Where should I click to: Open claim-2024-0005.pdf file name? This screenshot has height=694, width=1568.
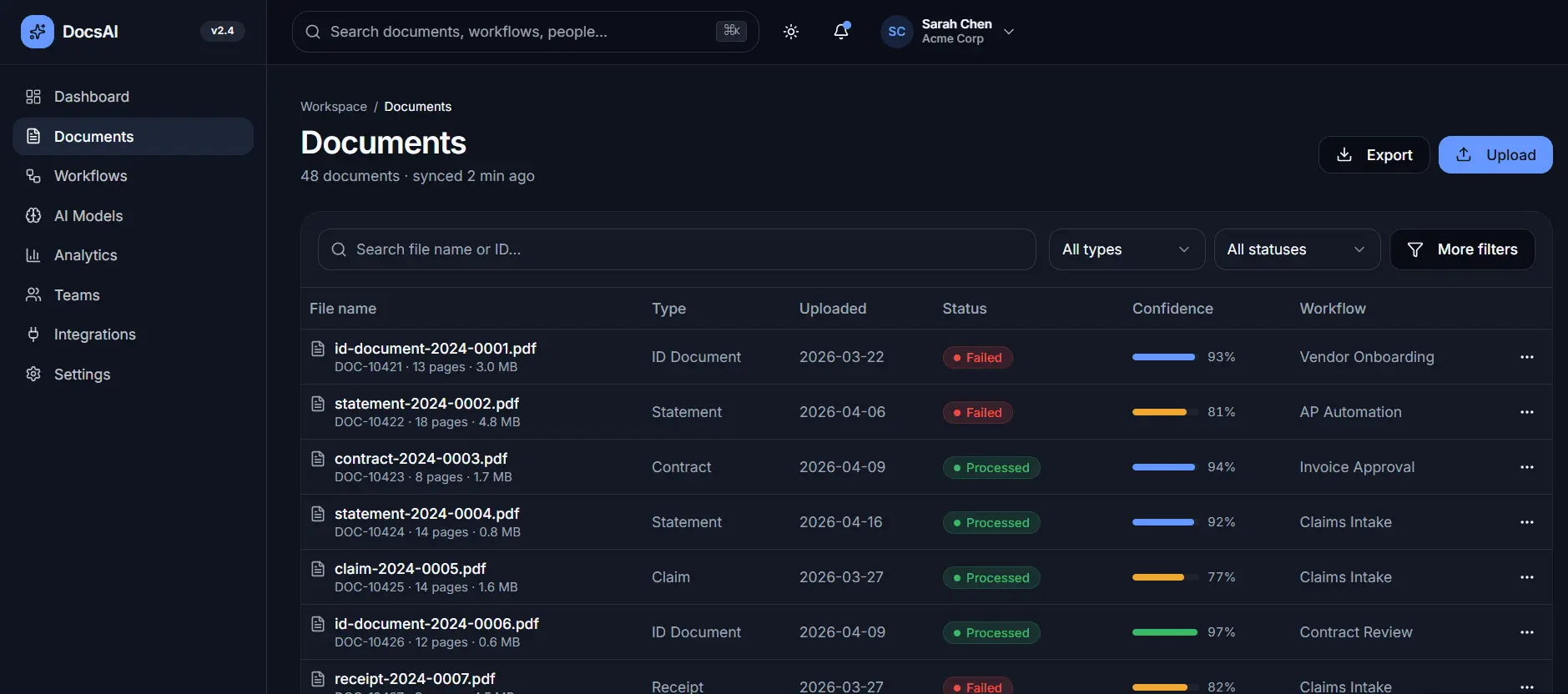coord(410,569)
